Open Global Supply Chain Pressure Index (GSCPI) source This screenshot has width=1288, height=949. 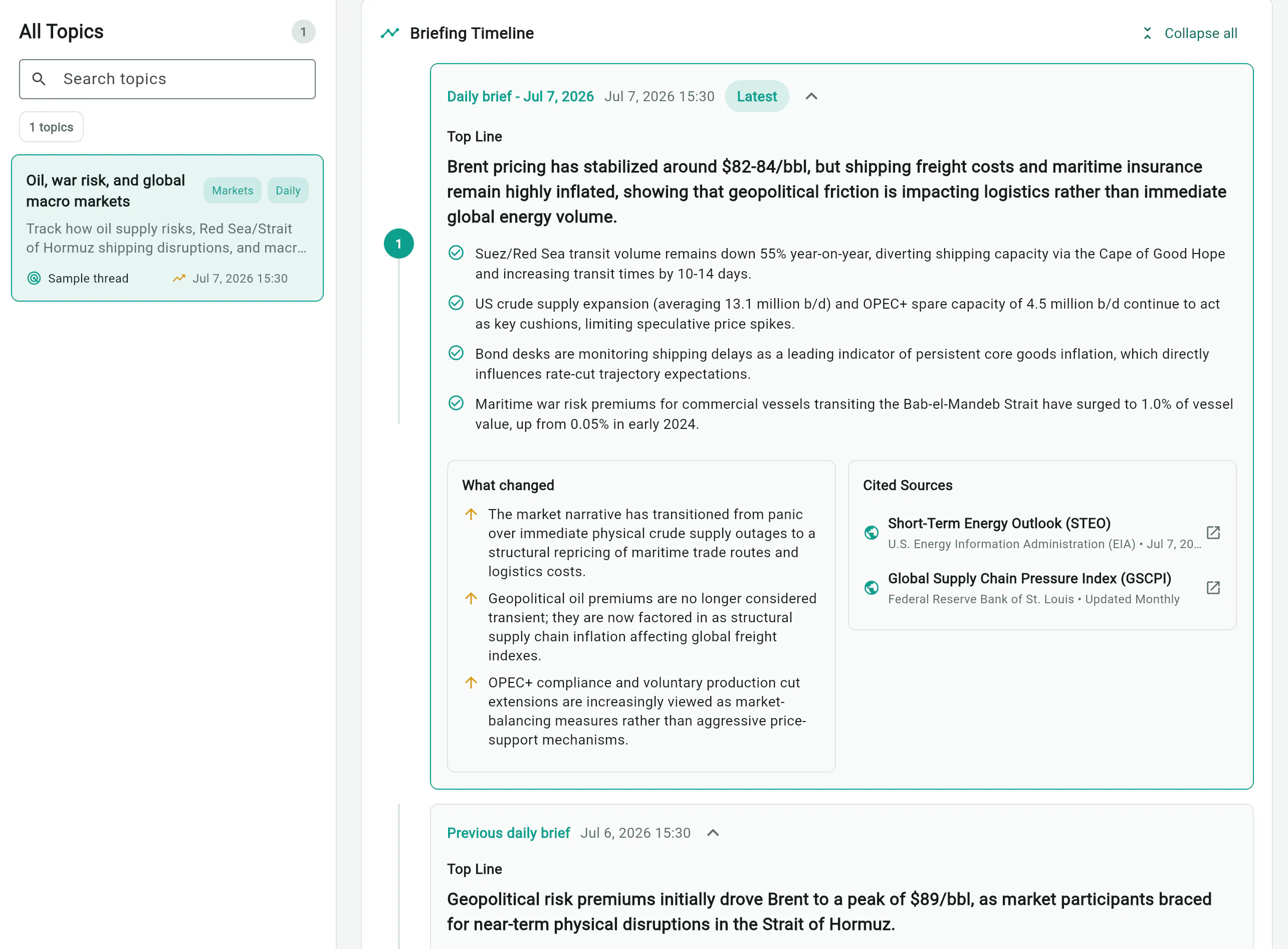pos(1029,579)
